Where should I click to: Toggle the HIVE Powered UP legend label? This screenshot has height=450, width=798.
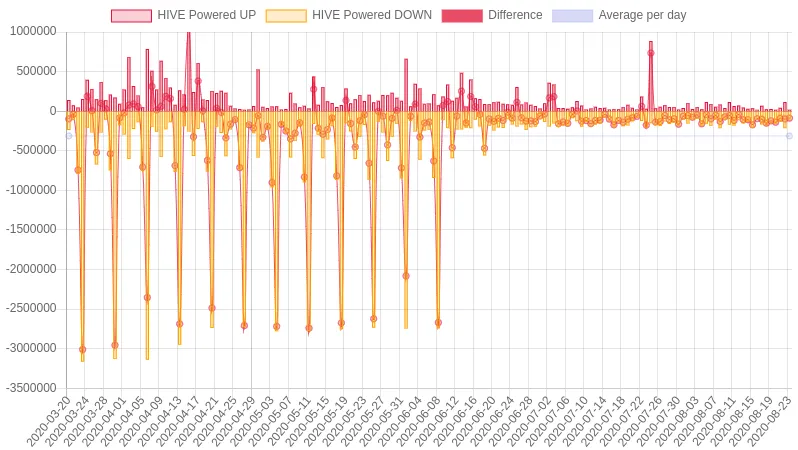(x=207, y=15)
